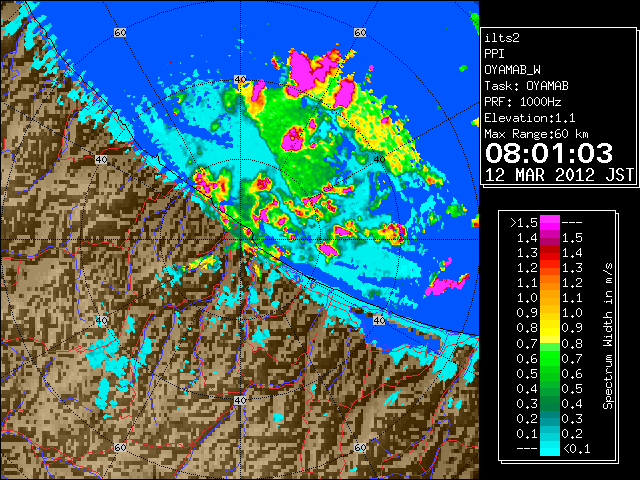Click the '0.2' label right of the color bar
The height and width of the screenshot is (480, 640).
[572, 434]
